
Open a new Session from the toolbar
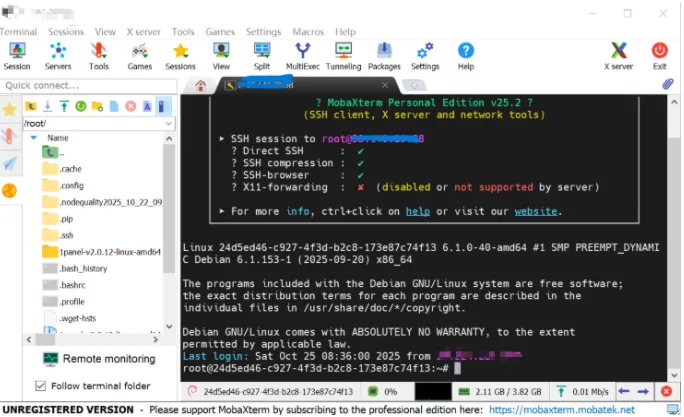click(x=17, y=56)
